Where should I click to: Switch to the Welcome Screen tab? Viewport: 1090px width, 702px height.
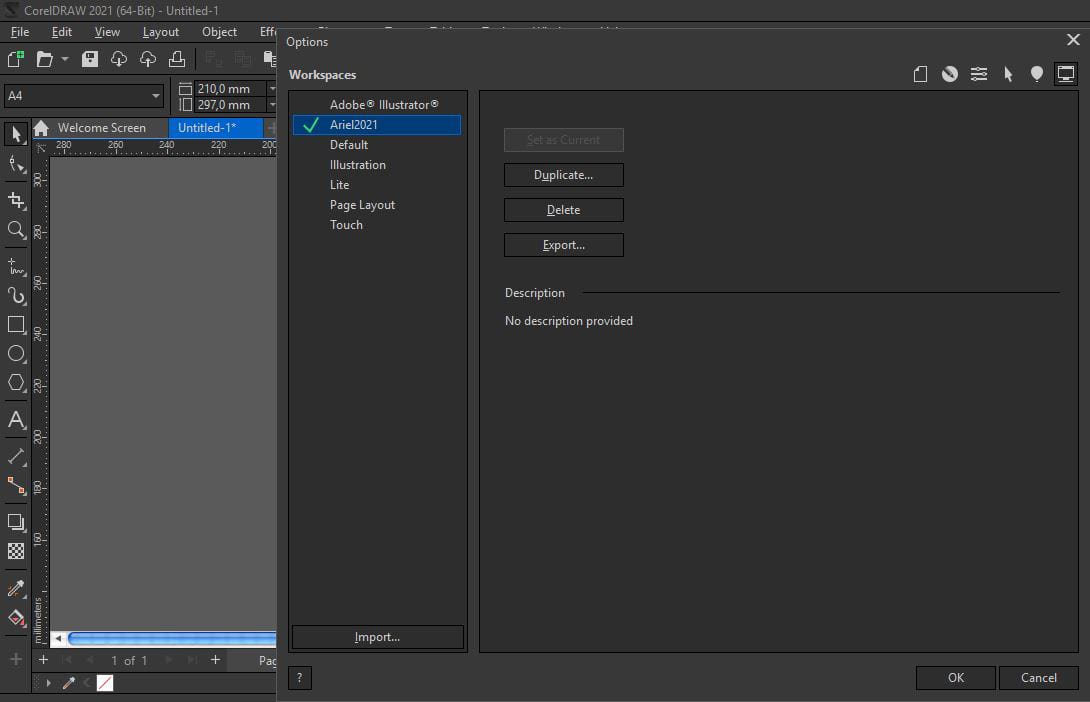tap(101, 128)
